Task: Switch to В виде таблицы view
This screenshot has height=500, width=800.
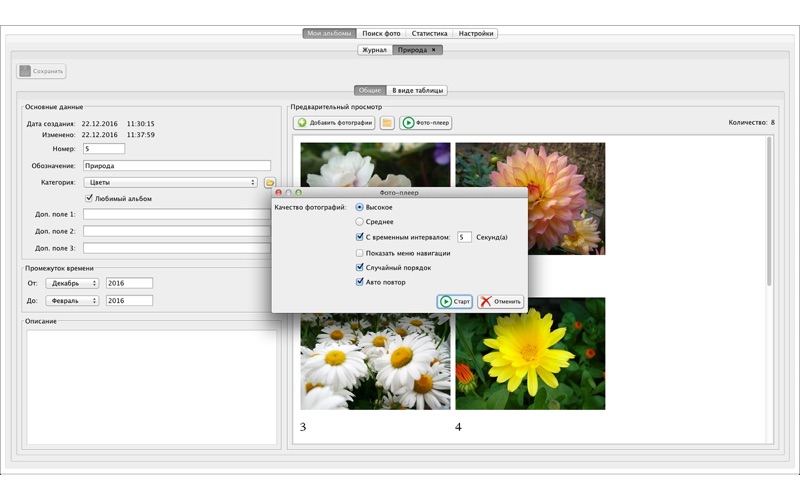Action: 417,90
